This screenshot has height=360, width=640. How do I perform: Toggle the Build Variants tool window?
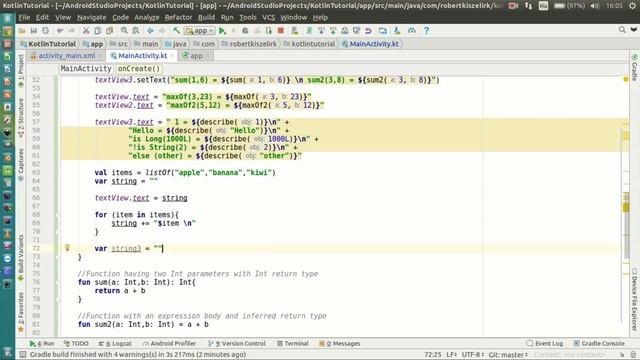21,258
